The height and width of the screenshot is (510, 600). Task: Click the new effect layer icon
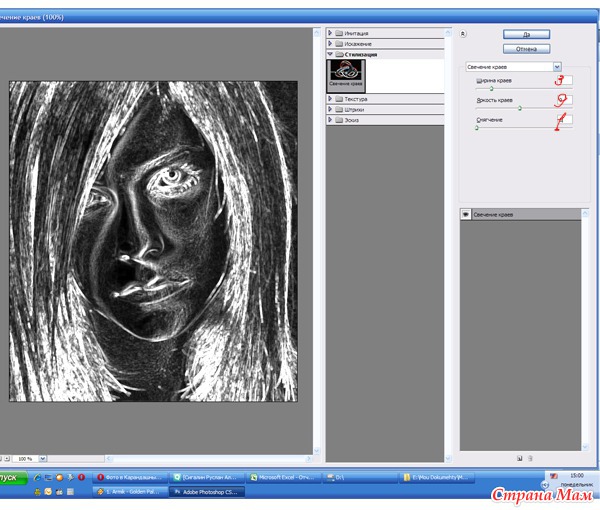[x=520, y=458]
